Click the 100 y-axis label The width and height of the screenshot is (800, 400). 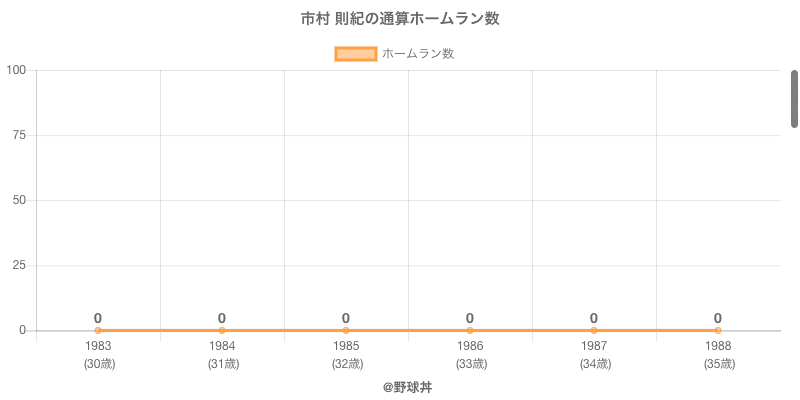pos(16,70)
